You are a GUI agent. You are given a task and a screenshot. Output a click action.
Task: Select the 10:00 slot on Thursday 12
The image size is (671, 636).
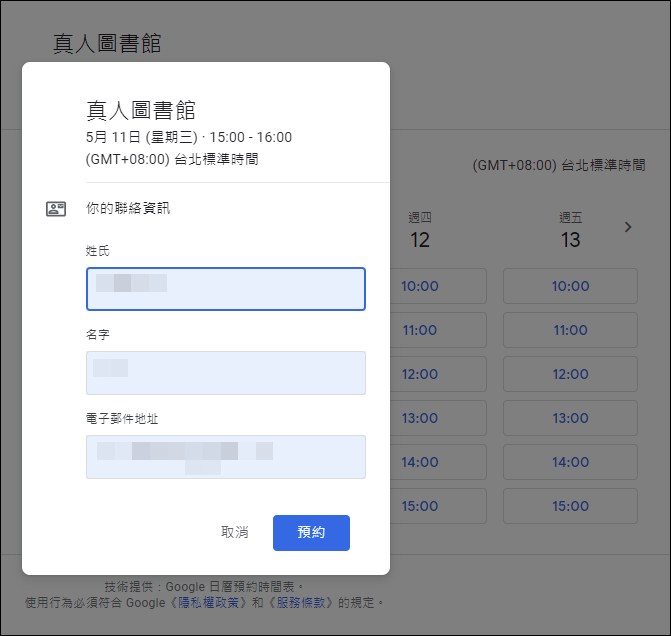[437, 286]
